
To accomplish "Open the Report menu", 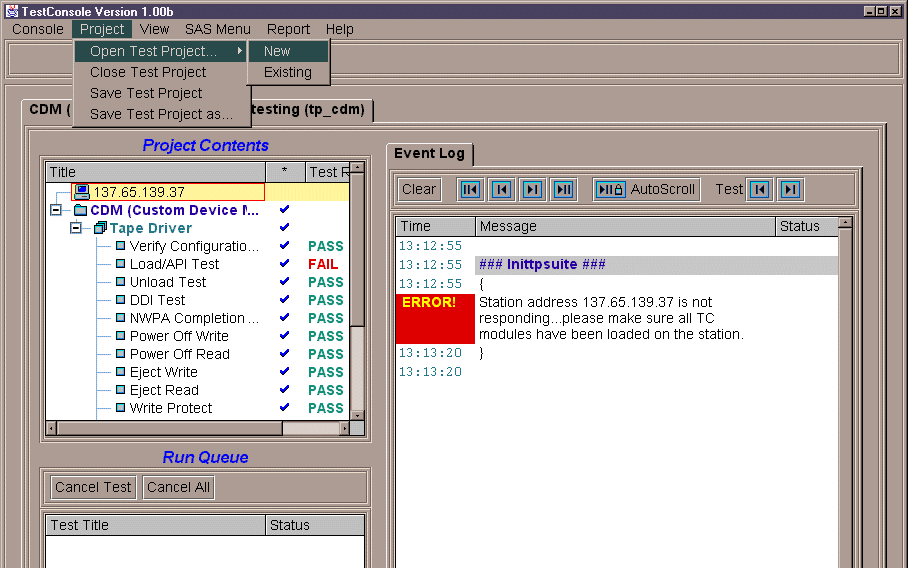I will (x=288, y=29).
